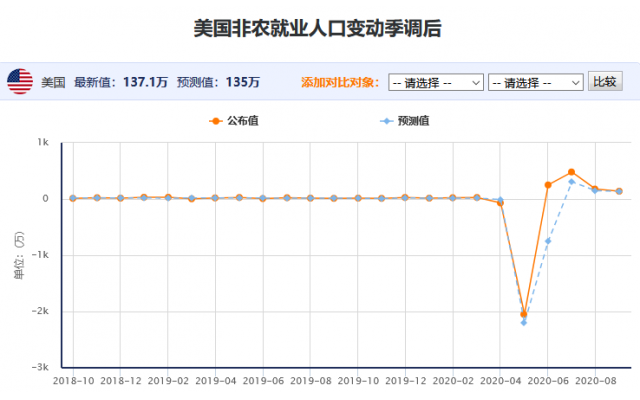
Task: Click the last orange data point on the right
Action: point(619,191)
